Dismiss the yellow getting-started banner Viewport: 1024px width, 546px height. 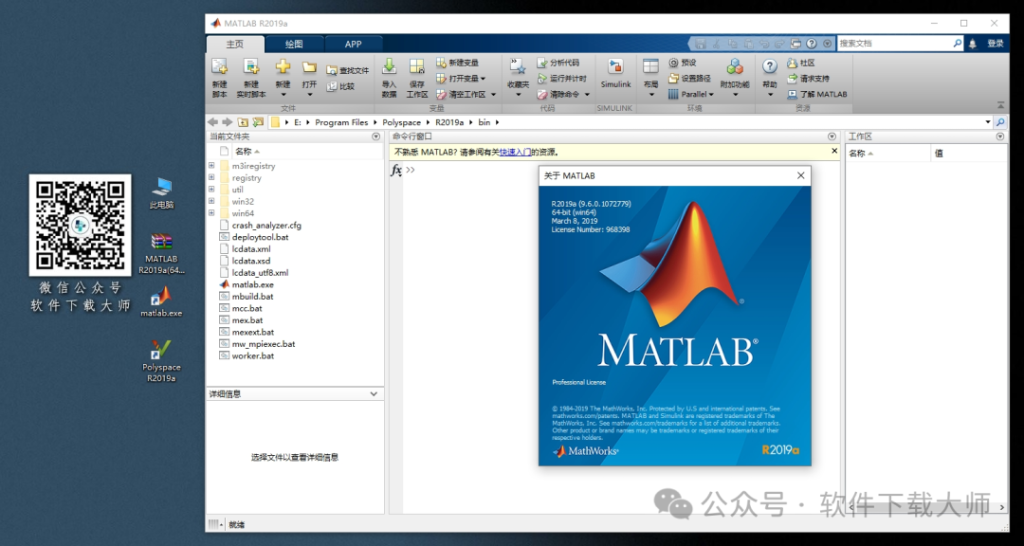(x=834, y=151)
